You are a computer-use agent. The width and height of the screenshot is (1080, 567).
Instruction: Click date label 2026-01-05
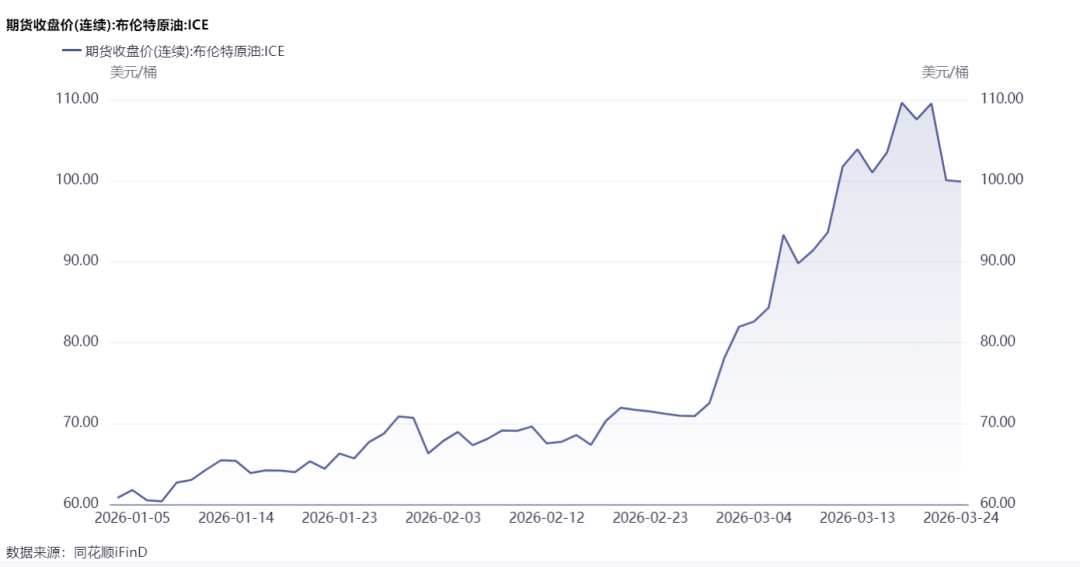(x=132, y=517)
